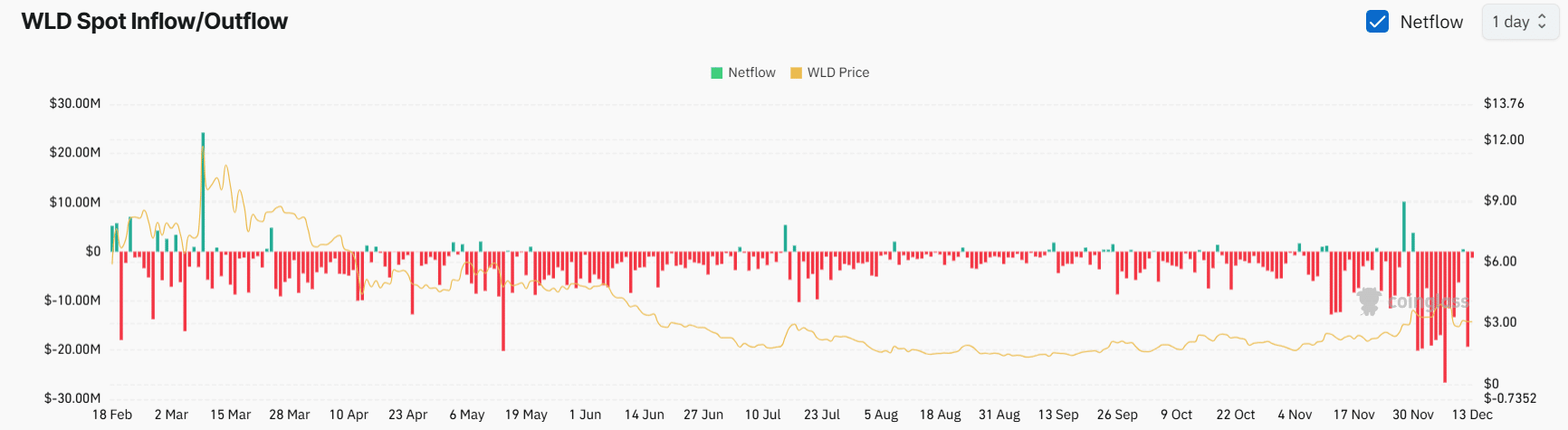Click the Netflow legend label
Image resolution: width=1568 pixels, height=430 pixels.
point(751,72)
